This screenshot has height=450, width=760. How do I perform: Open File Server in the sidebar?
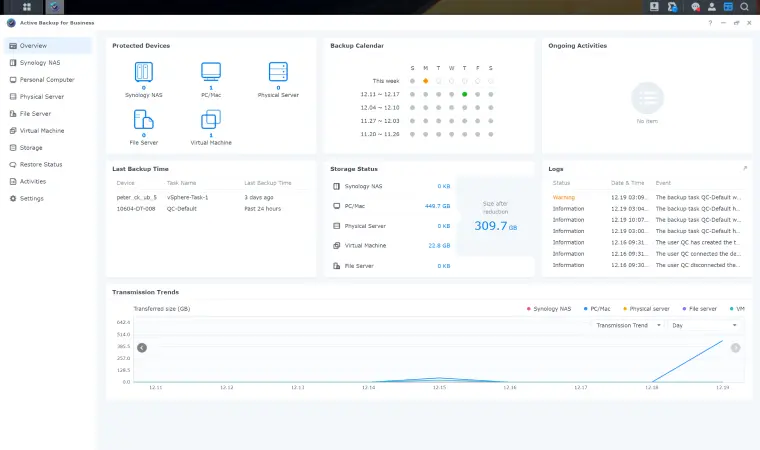pyautogui.click(x=48, y=113)
